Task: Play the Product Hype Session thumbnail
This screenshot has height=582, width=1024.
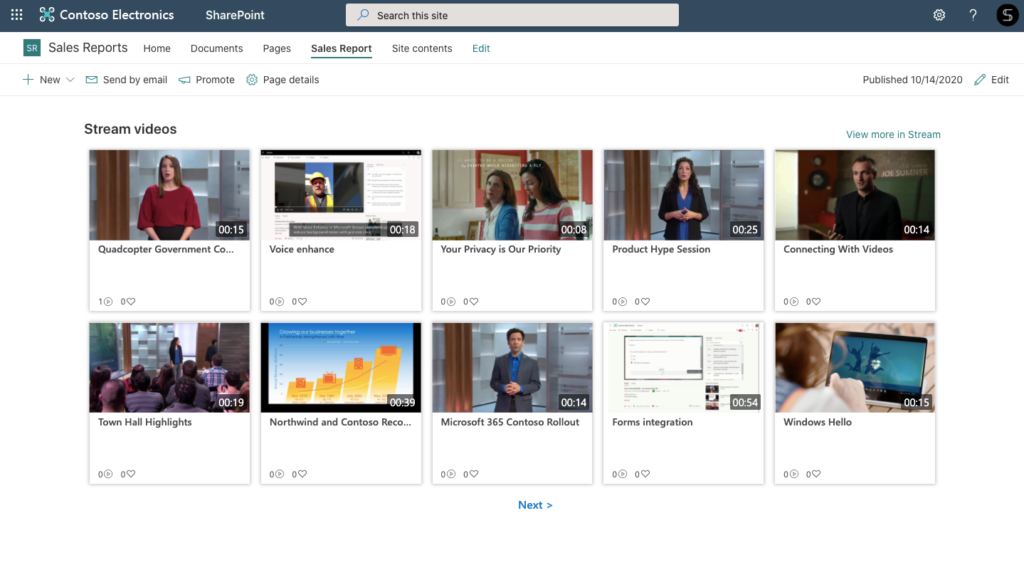Action: coord(684,195)
